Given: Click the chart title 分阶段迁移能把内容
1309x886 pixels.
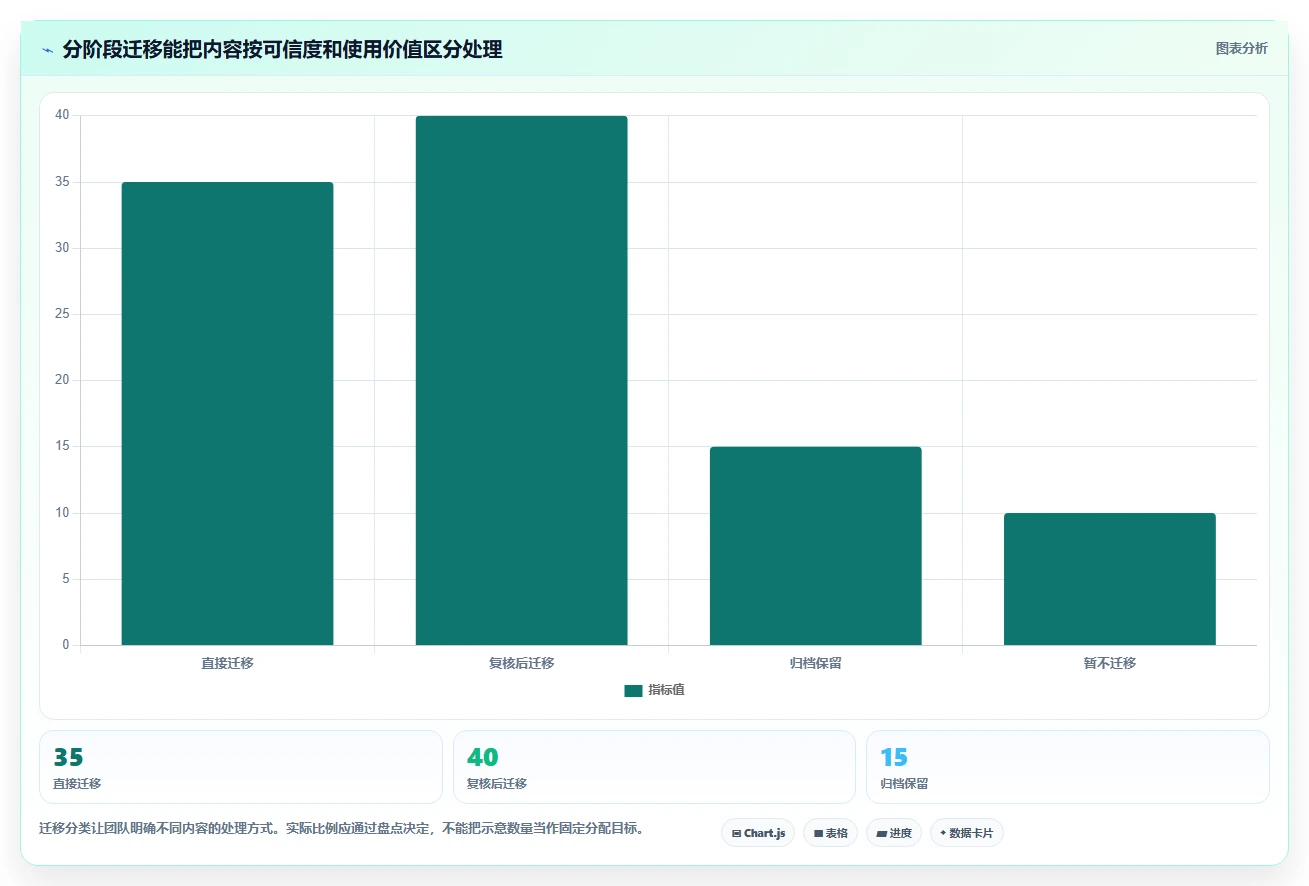Looking at the screenshot, I should [282, 49].
